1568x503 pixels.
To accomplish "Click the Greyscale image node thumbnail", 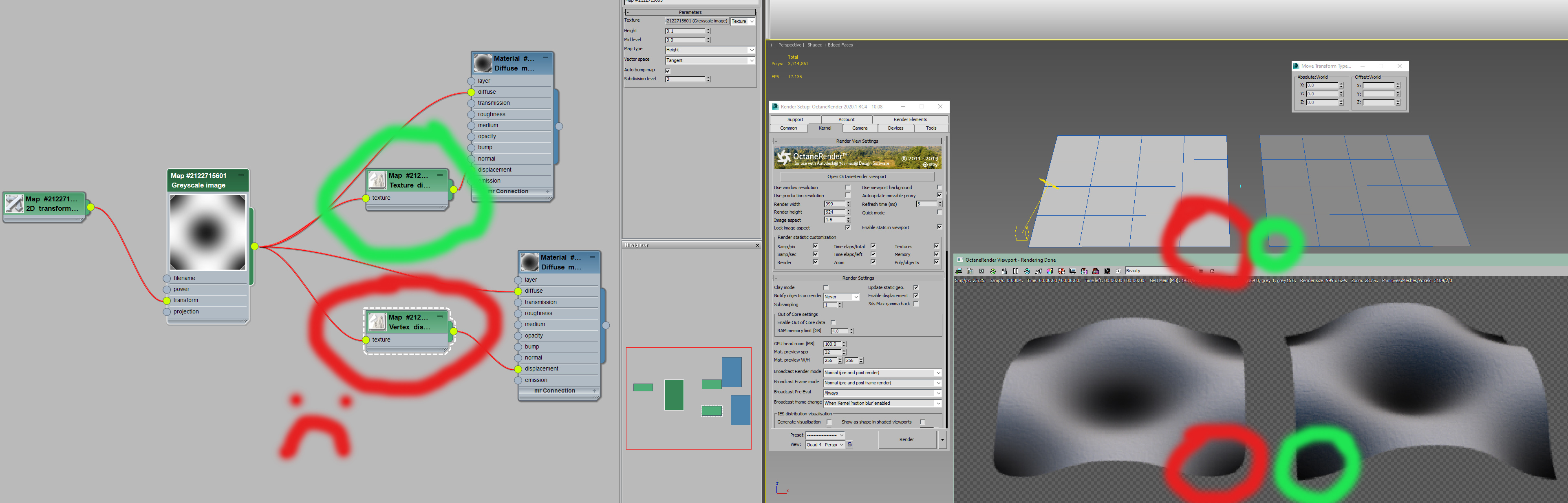I will (x=207, y=232).
